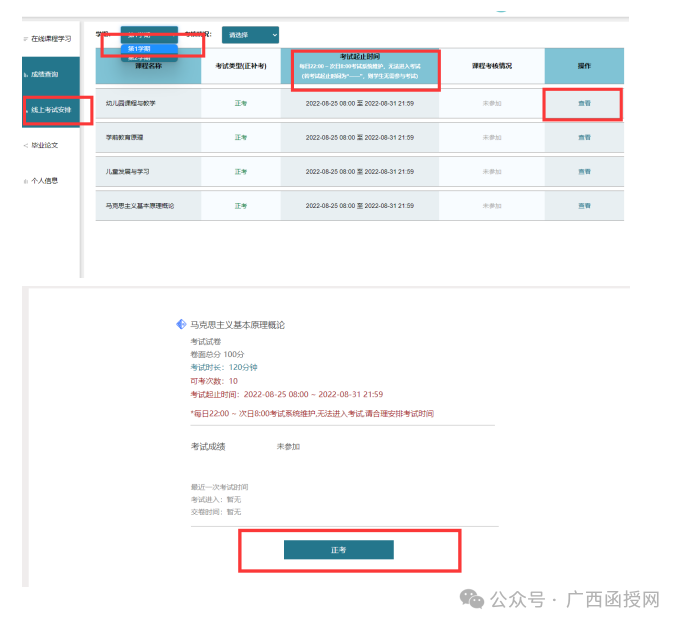Open the 学期 semester dropdown
The height and width of the screenshot is (626, 681).
[149, 35]
